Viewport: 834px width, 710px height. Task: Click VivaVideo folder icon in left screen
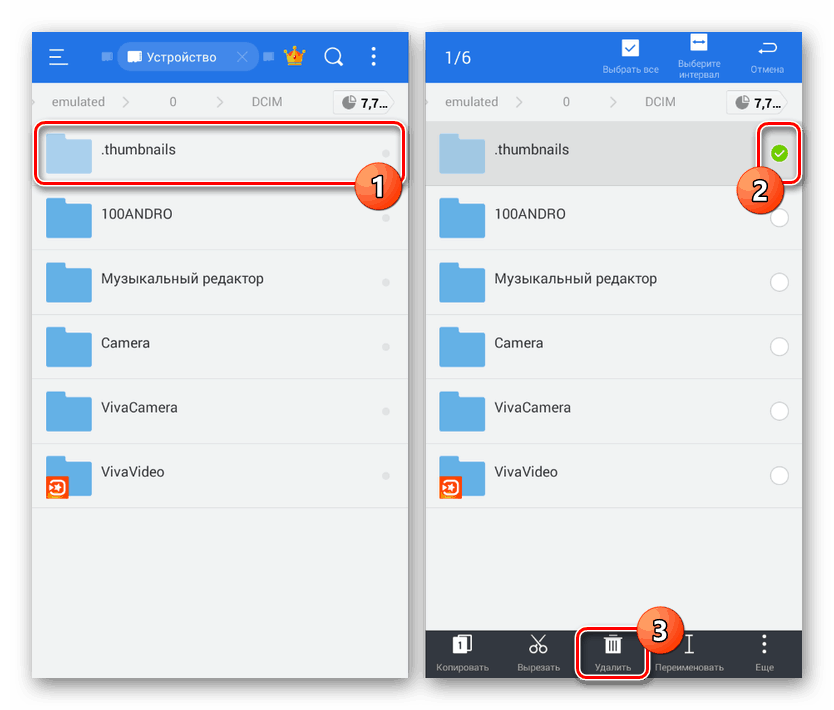click(x=69, y=477)
